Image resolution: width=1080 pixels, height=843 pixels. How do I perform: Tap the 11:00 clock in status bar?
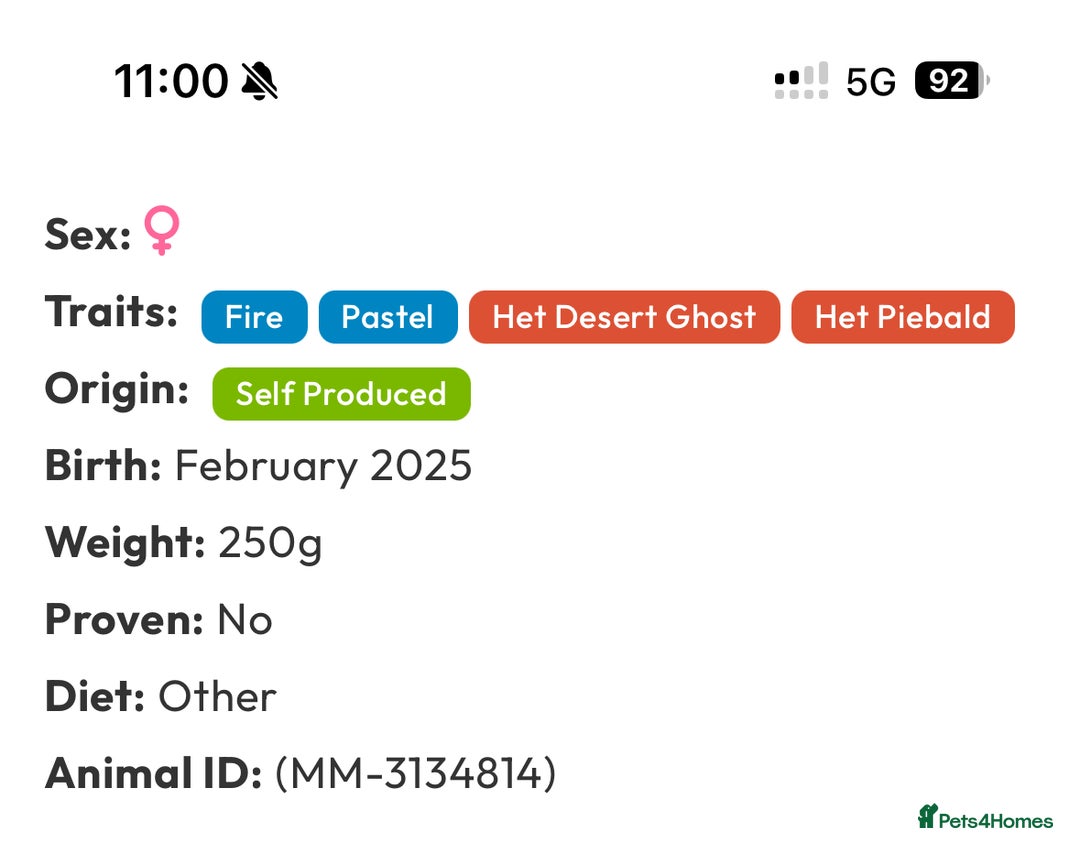pos(171,81)
